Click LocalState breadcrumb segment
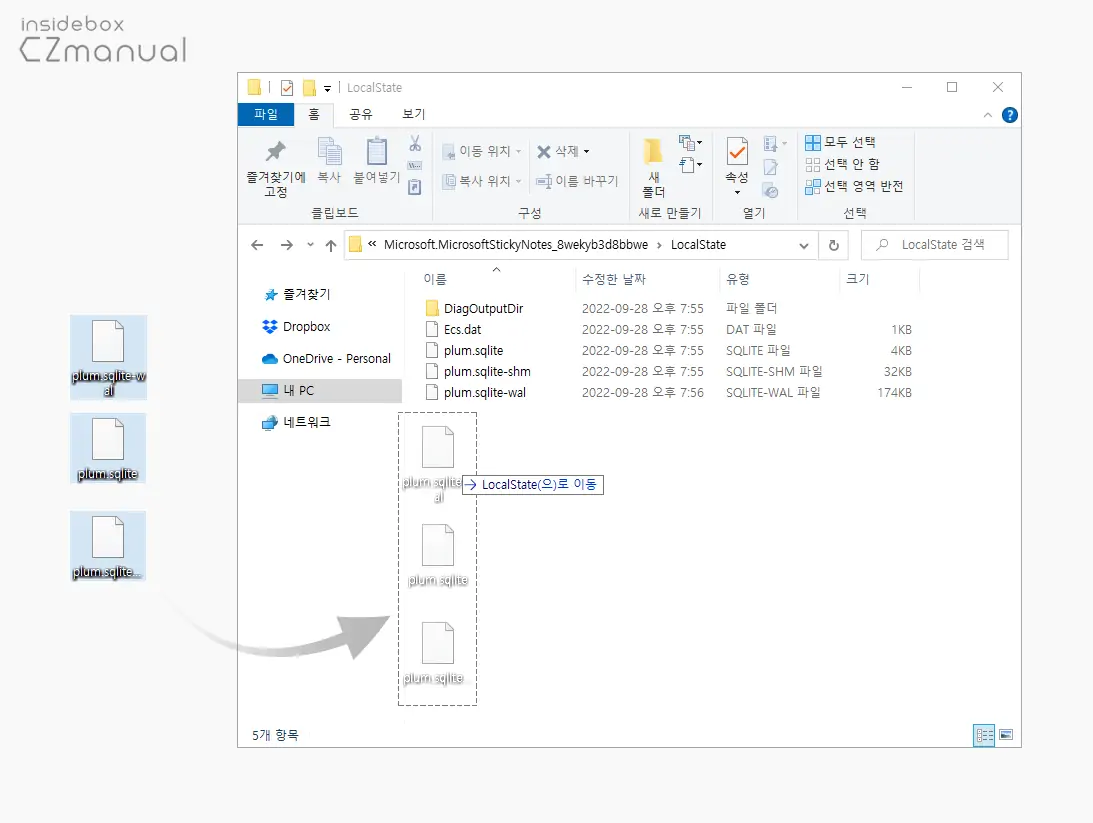 pyautogui.click(x=698, y=245)
